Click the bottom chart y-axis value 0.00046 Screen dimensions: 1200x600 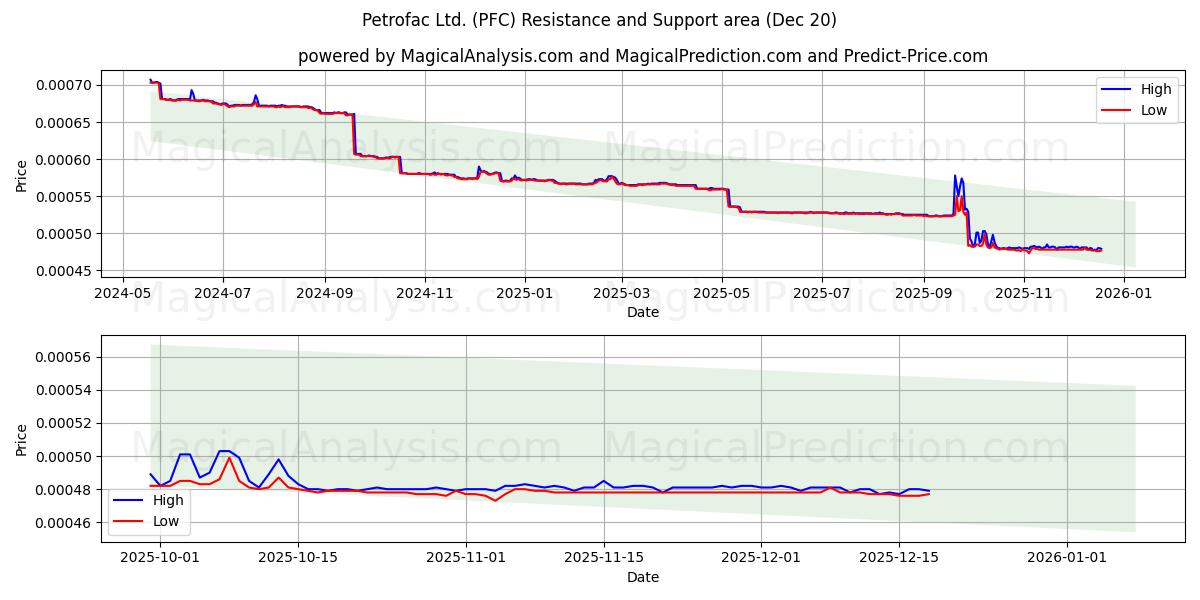[x=63, y=523]
